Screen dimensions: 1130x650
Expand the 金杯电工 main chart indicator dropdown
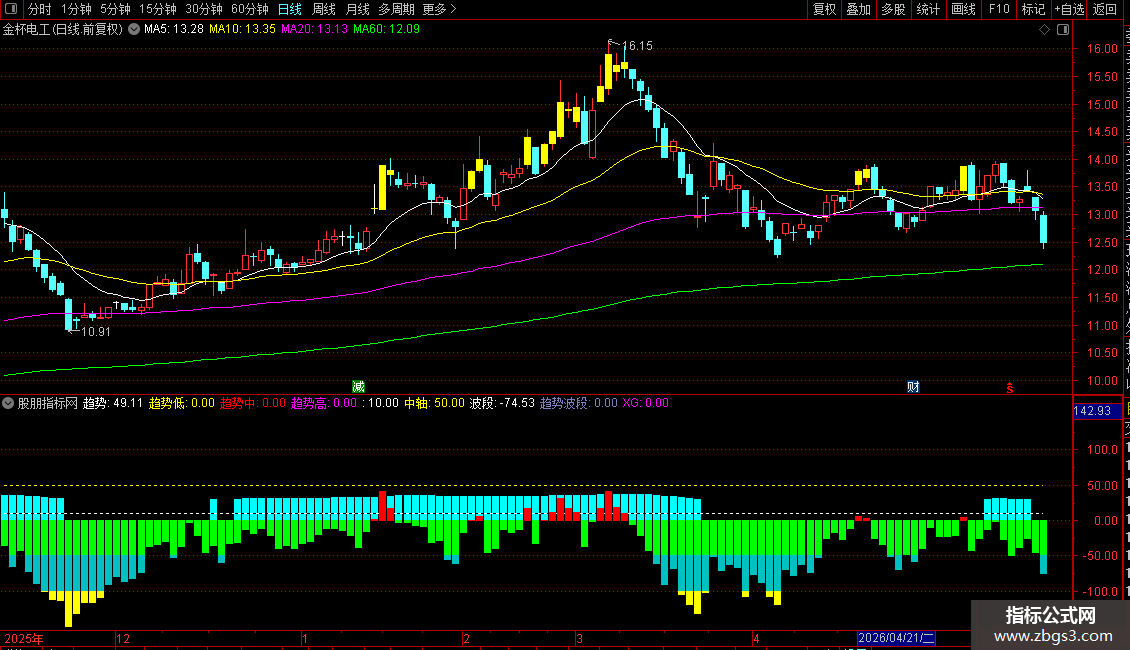click(x=134, y=30)
